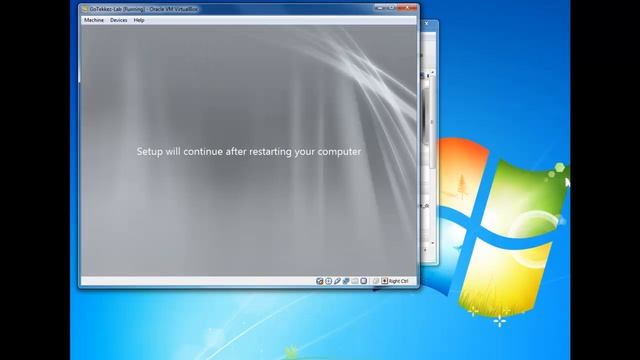
Task: Click the mouse integration status icon
Action: (376, 281)
